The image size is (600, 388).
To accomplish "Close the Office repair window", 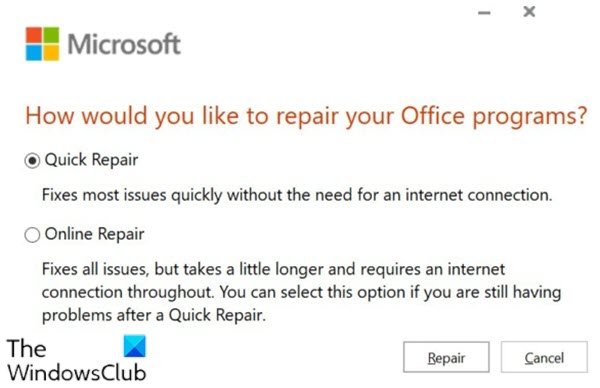I will [x=529, y=12].
